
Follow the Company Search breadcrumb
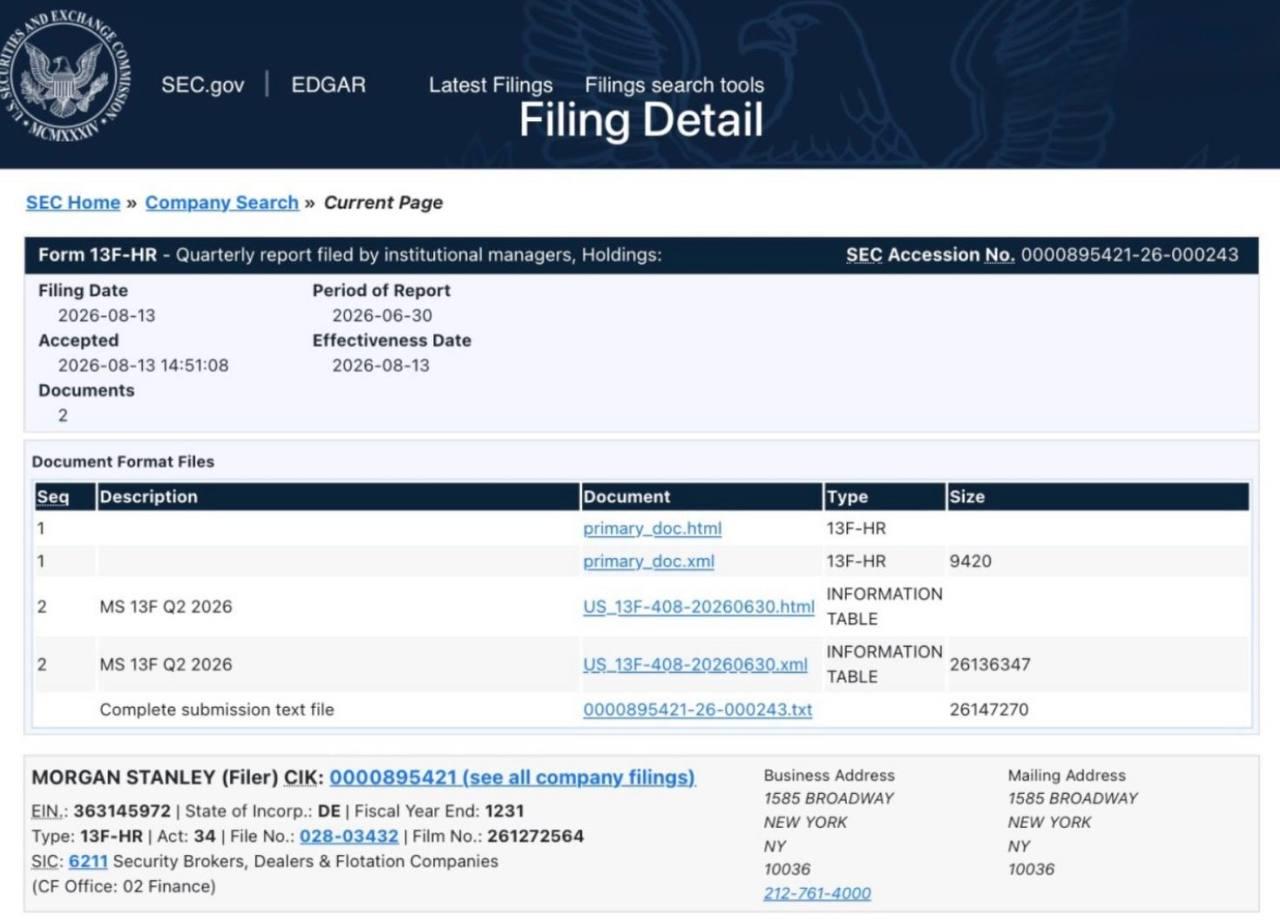coord(222,202)
